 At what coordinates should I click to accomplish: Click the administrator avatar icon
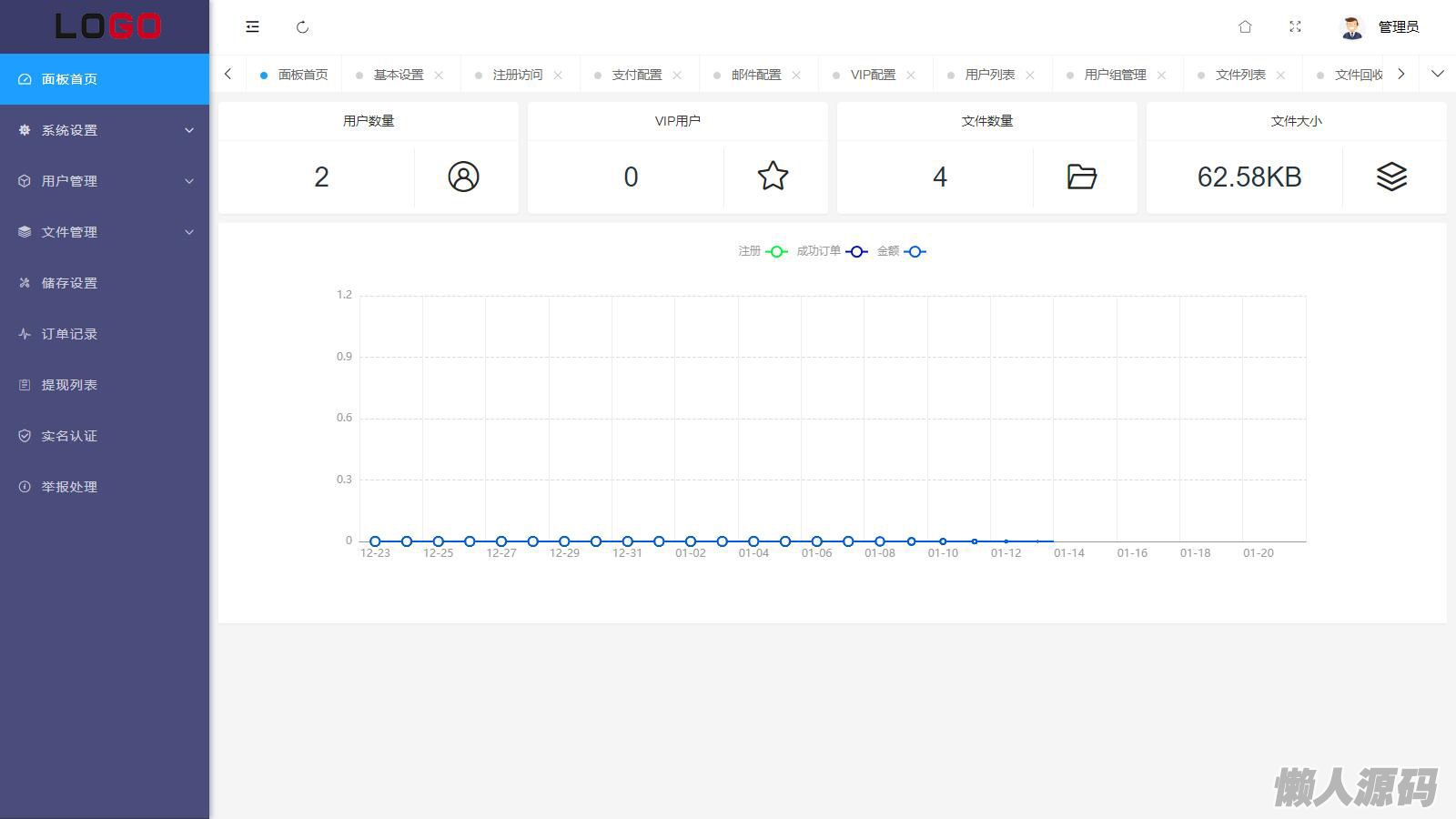[1351, 27]
